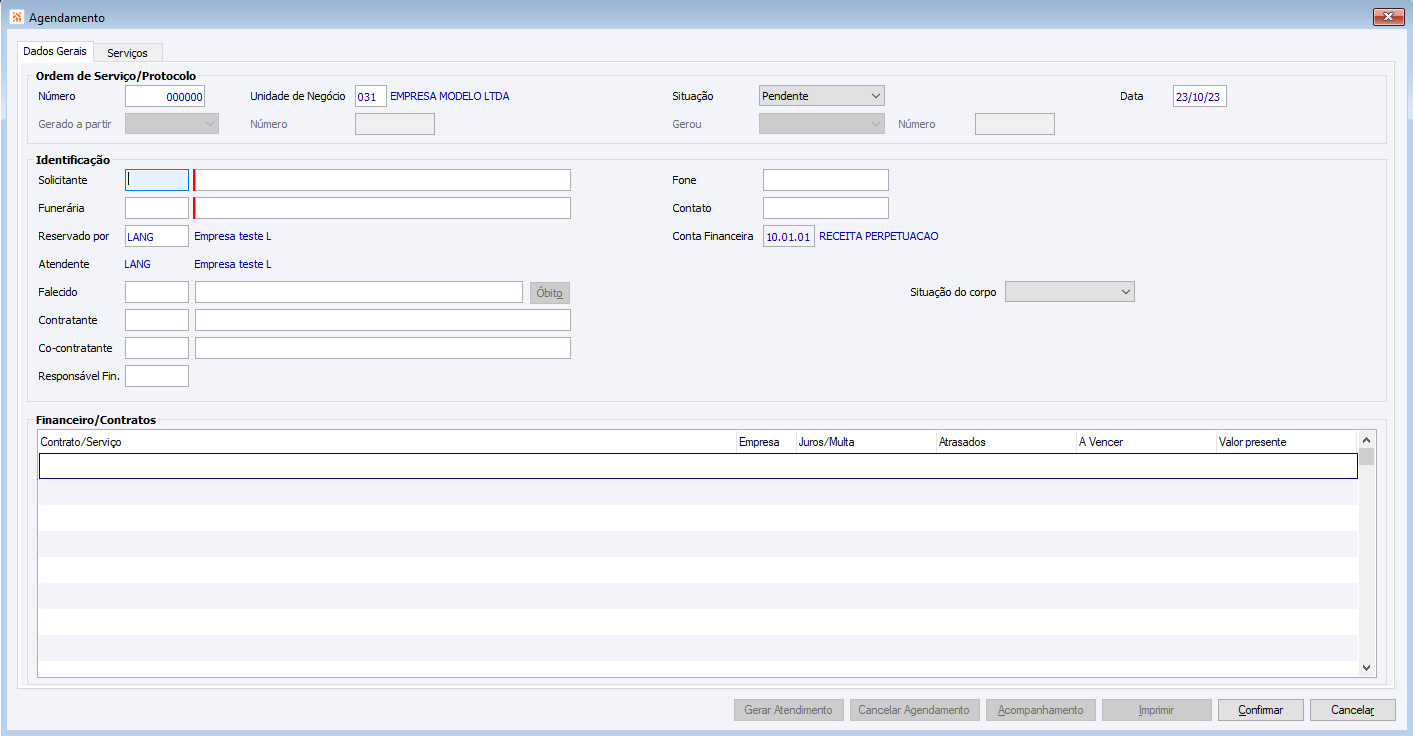Click the Empresa column header

tap(766, 442)
